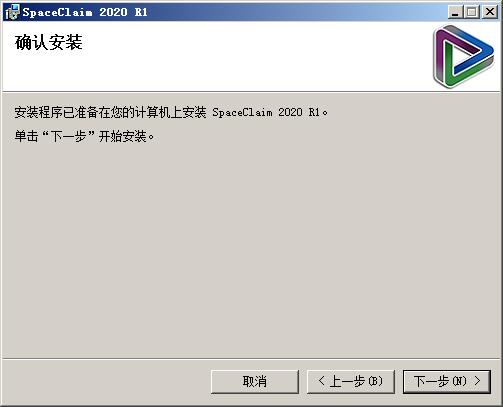Click the SpaceClaim 2020 R1 title bar text
503x407 pixels.
click(85, 12)
